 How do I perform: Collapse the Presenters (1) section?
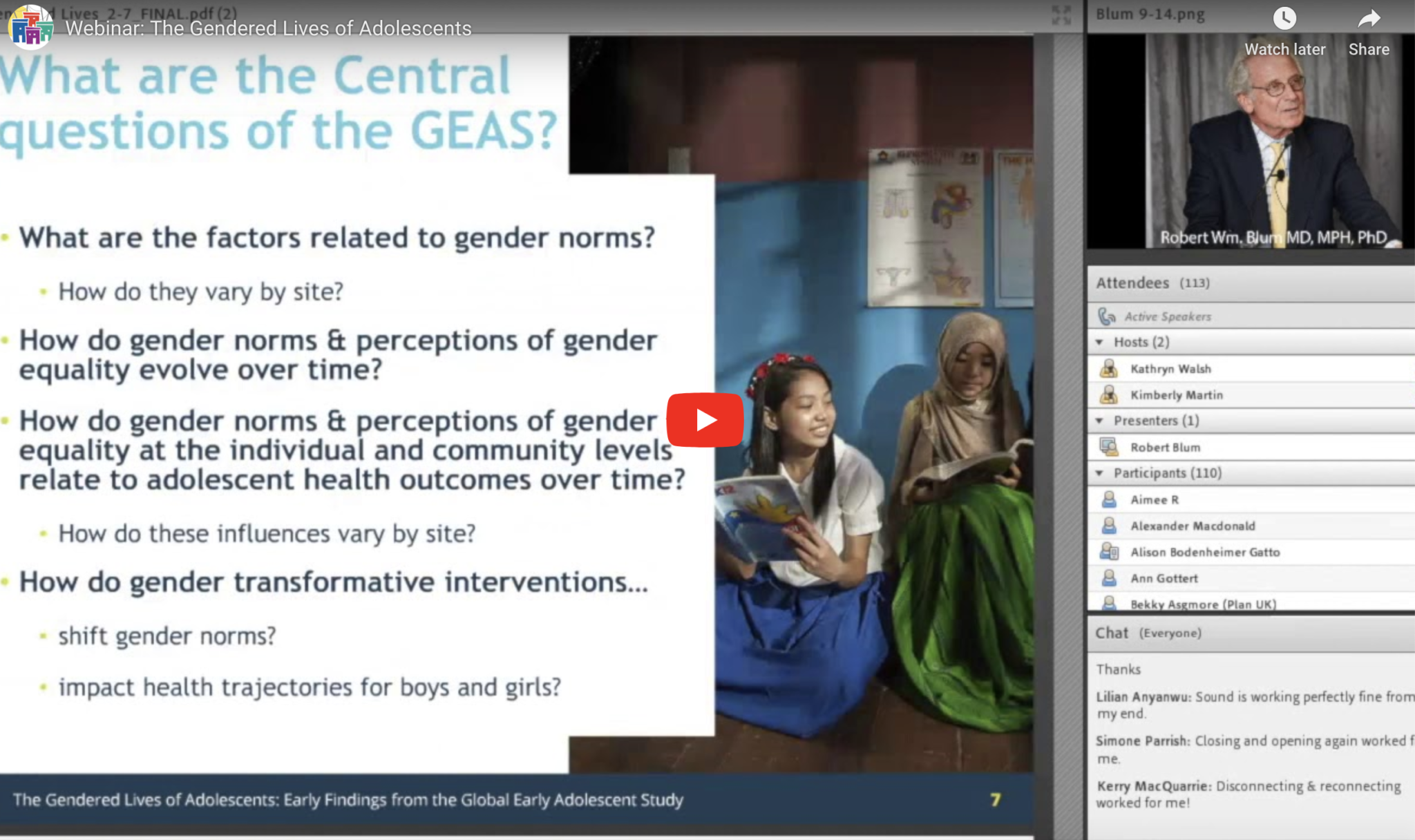pos(1101,420)
